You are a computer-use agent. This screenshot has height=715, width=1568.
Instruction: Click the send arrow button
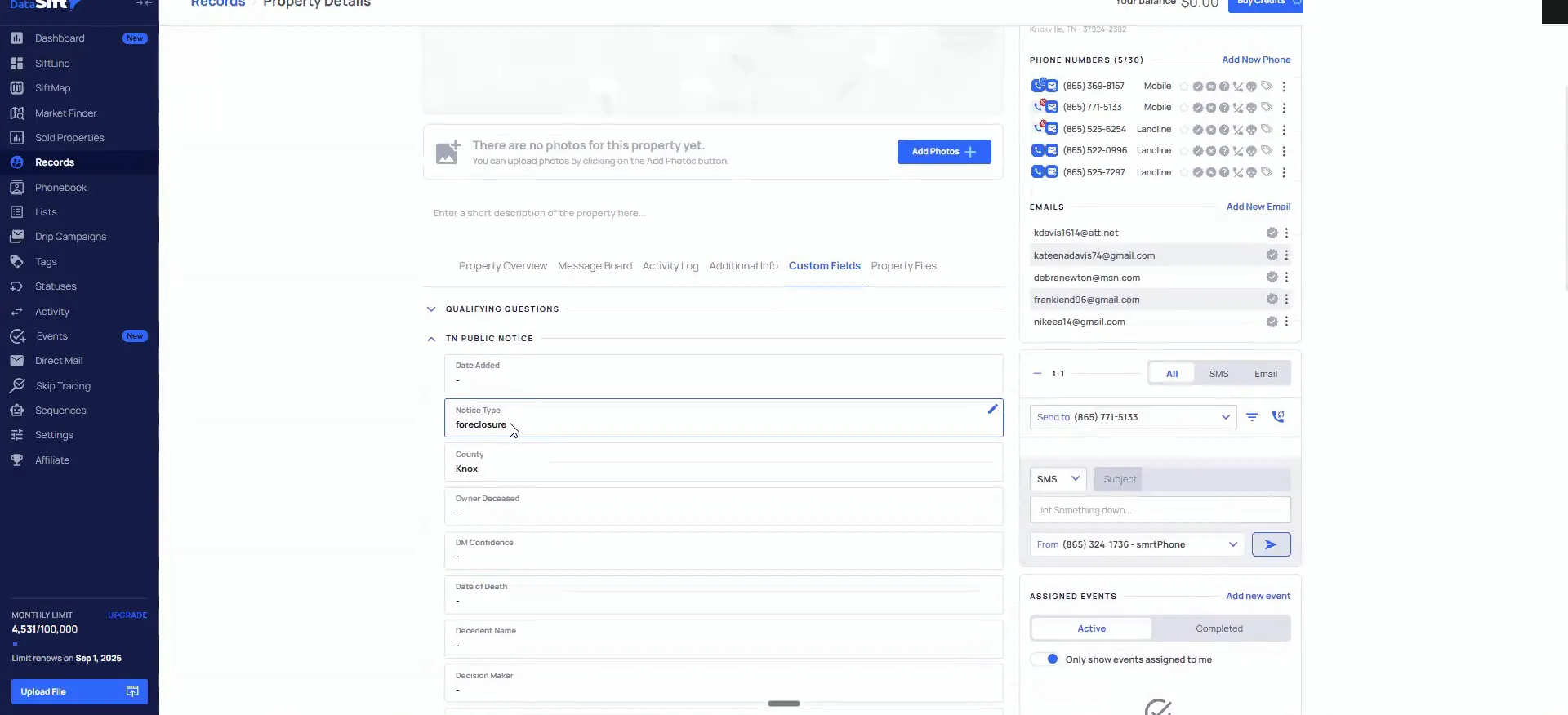click(x=1271, y=544)
